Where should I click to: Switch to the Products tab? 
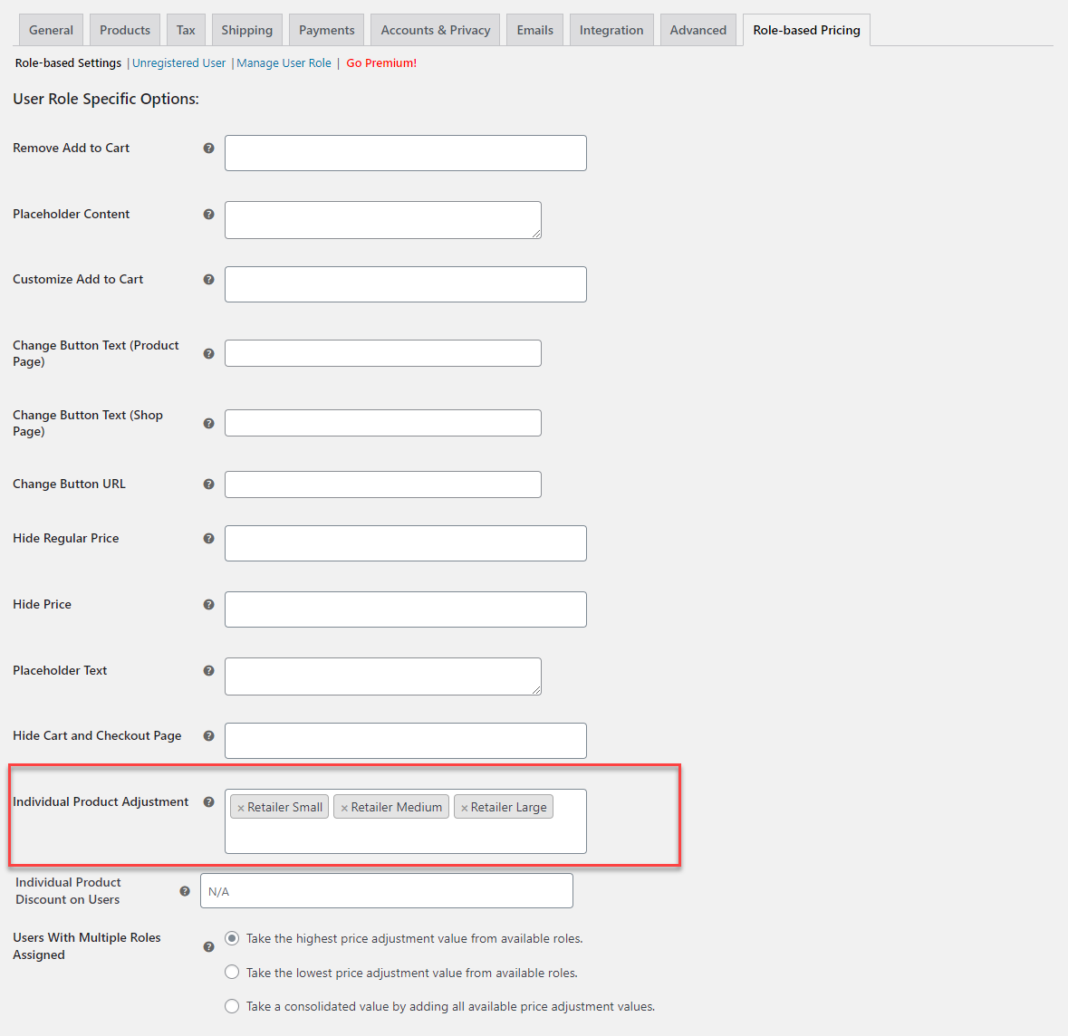(125, 30)
